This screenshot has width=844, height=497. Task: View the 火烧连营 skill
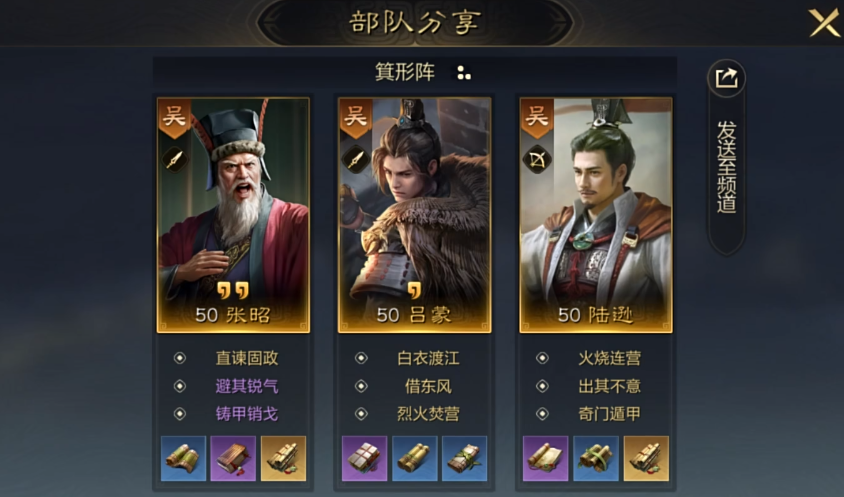click(x=609, y=358)
